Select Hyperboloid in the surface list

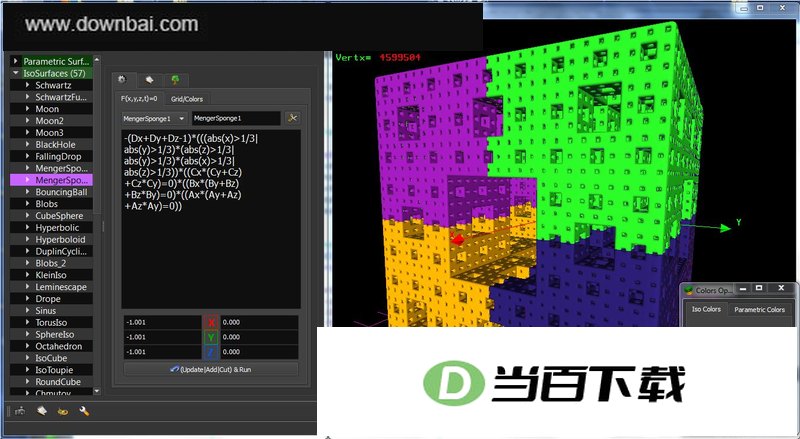(52, 239)
